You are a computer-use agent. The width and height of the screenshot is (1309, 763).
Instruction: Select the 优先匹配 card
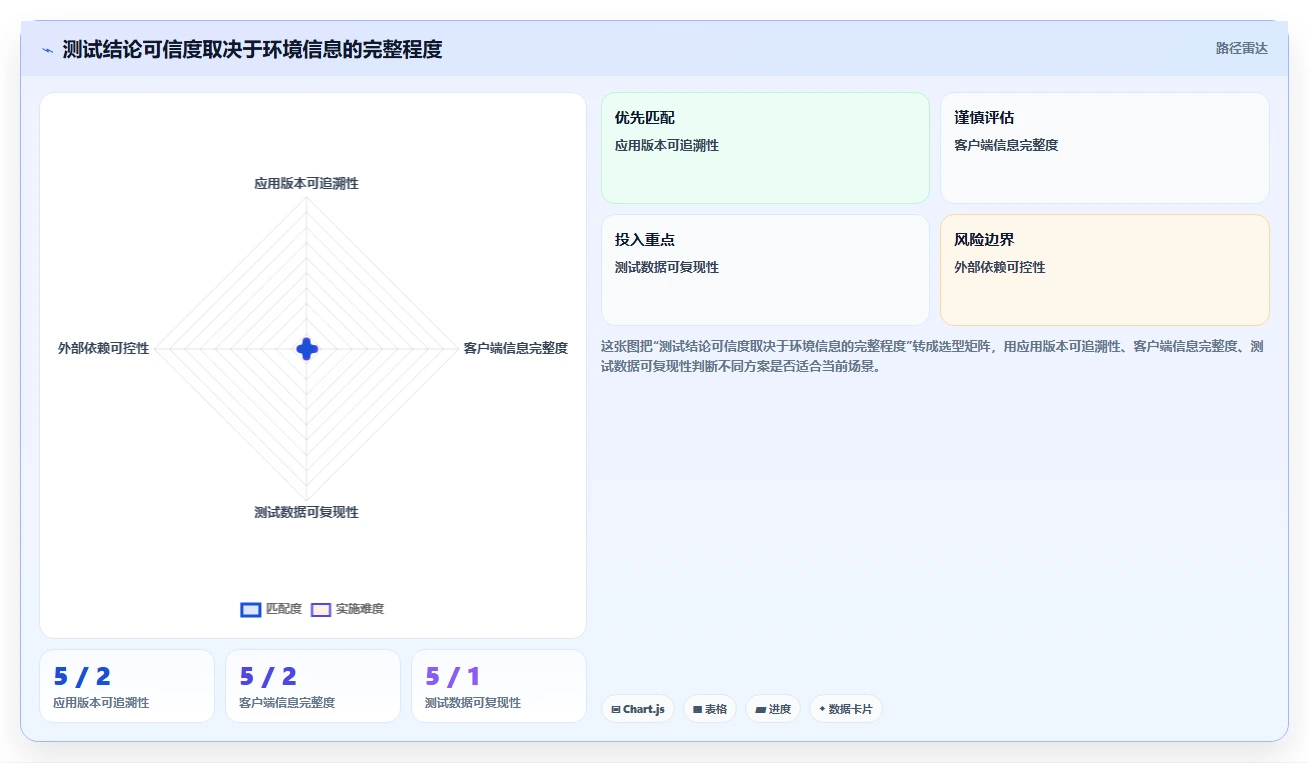(x=765, y=148)
